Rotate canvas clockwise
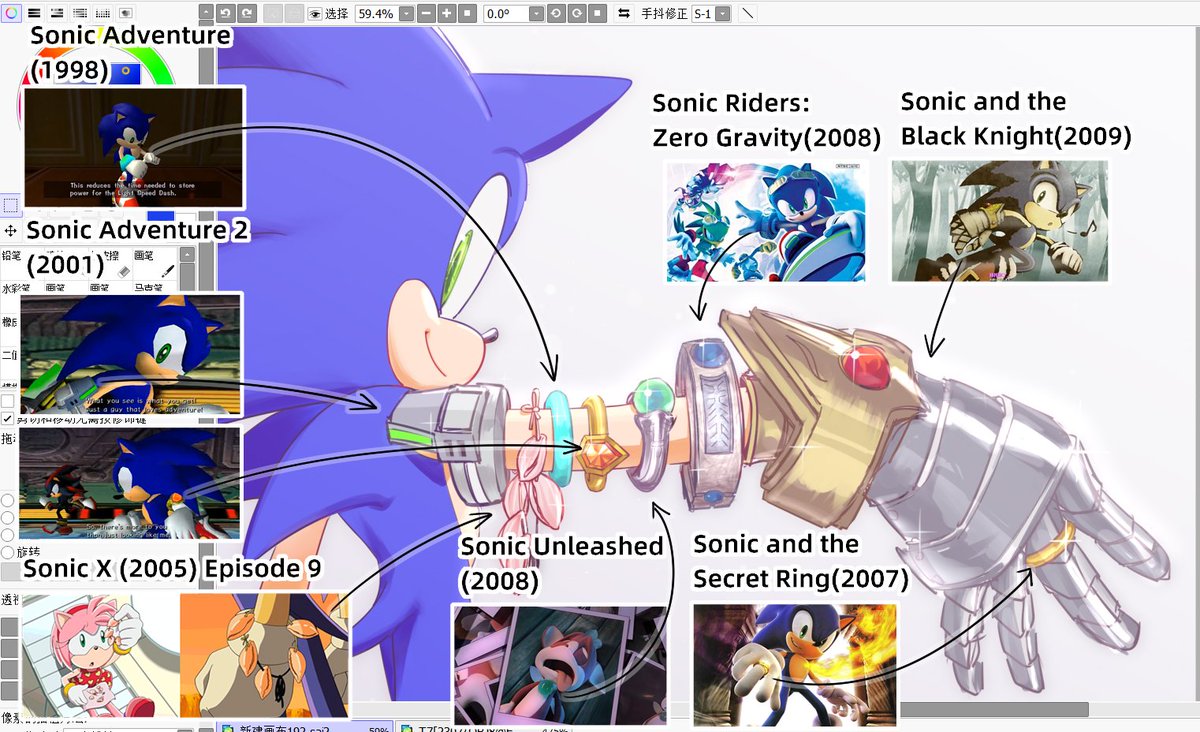The image size is (1200, 732). tap(576, 14)
